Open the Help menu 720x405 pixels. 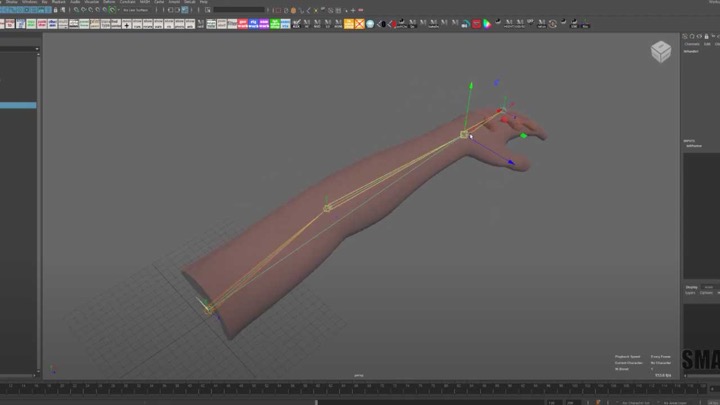[x=203, y=2]
